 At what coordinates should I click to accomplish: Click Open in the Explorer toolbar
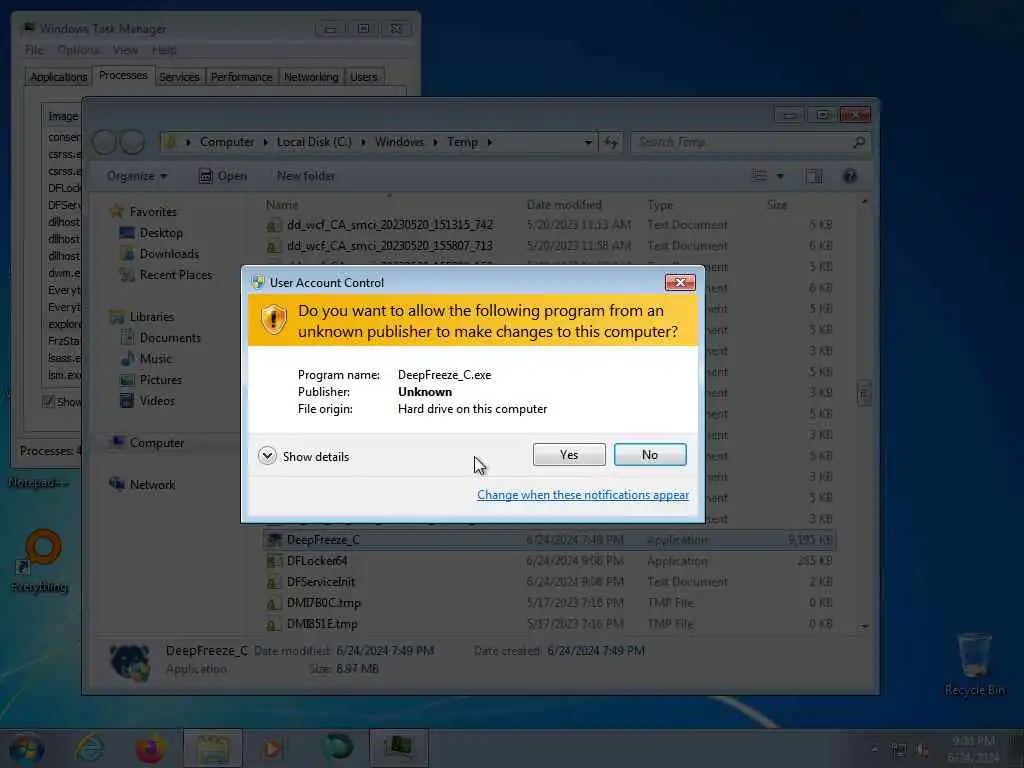click(223, 176)
